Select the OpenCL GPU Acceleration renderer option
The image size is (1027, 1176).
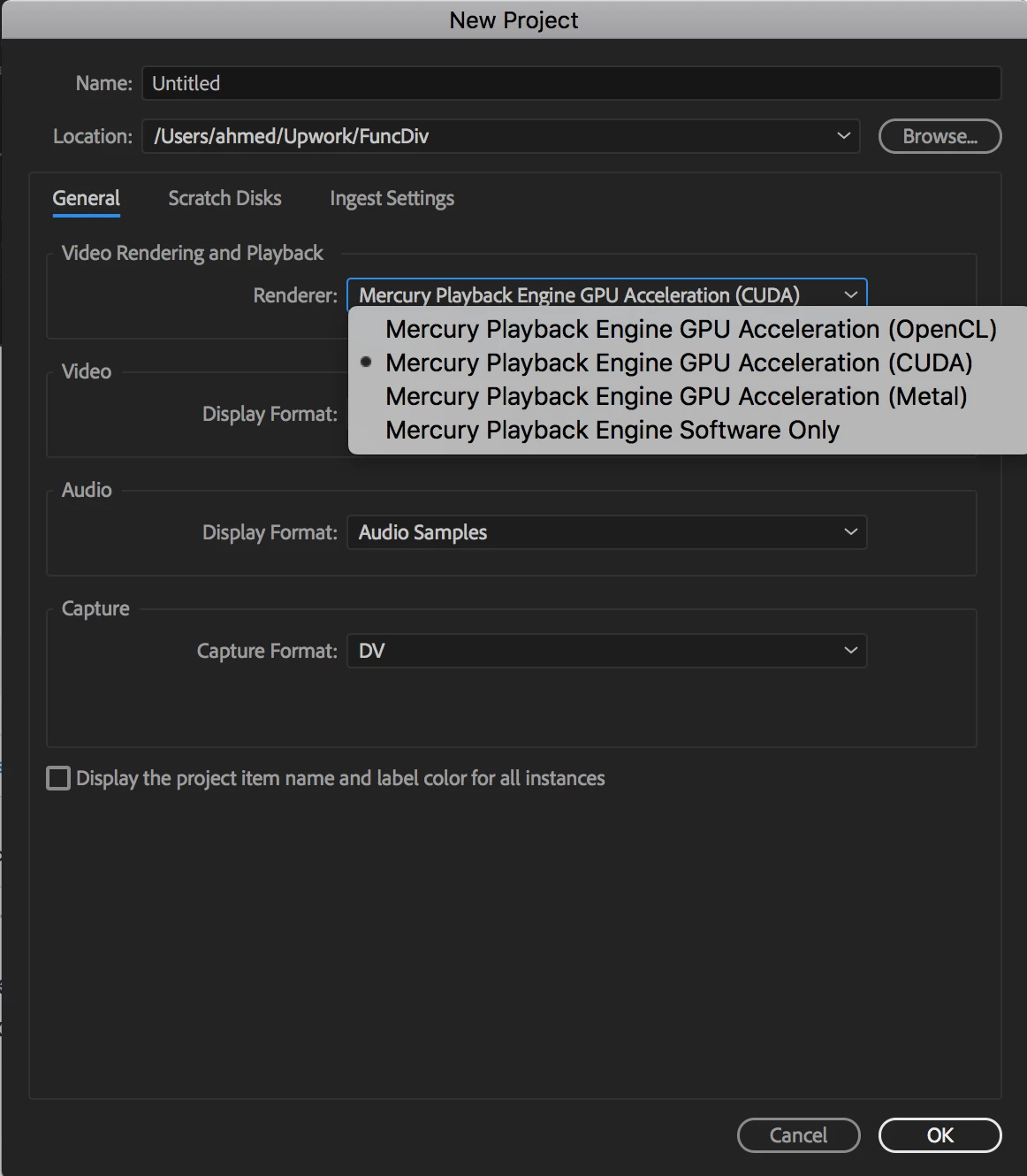tap(691, 329)
